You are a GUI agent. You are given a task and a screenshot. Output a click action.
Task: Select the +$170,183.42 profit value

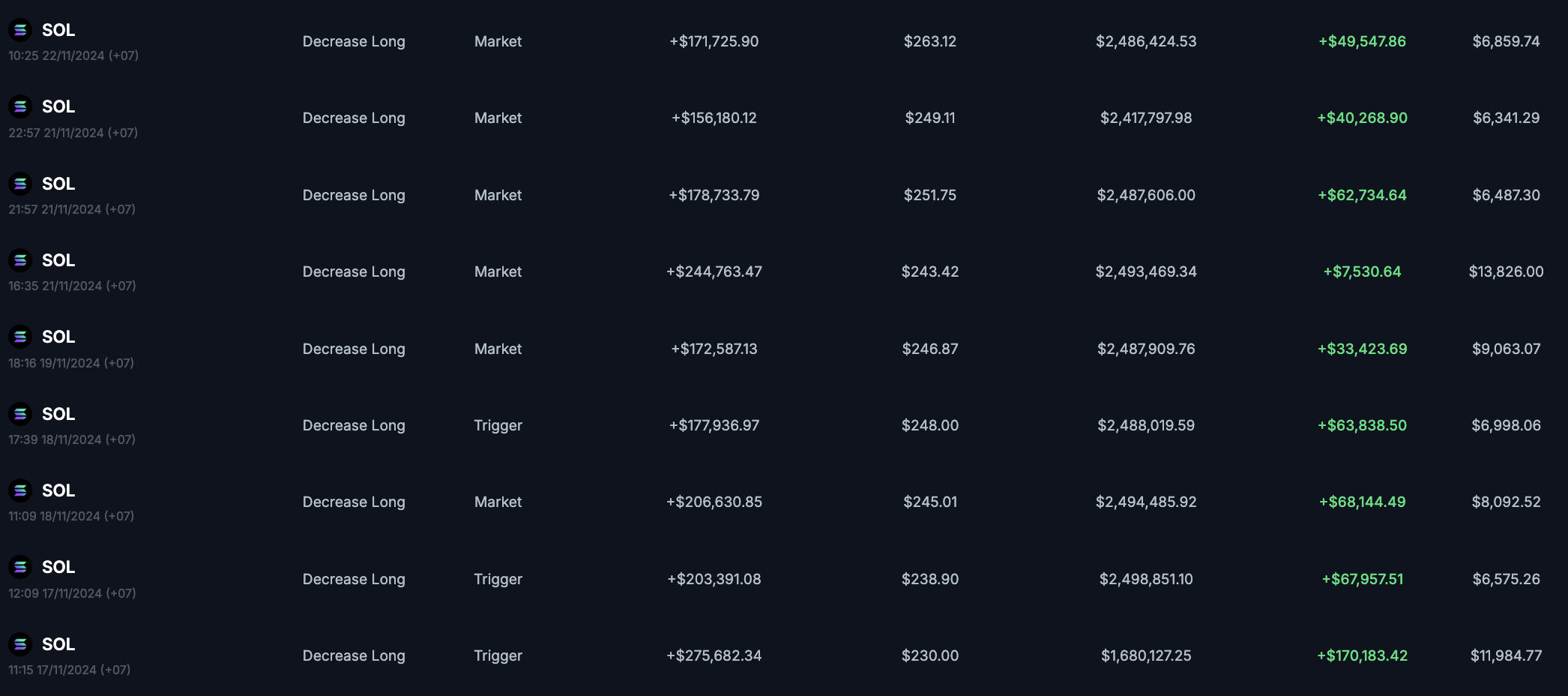pyautogui.click(x=1362, y=655)
